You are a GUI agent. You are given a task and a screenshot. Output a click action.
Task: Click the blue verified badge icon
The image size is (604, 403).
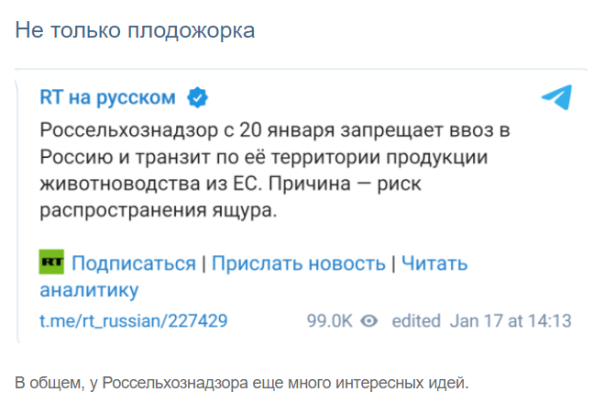coord(199,98)
